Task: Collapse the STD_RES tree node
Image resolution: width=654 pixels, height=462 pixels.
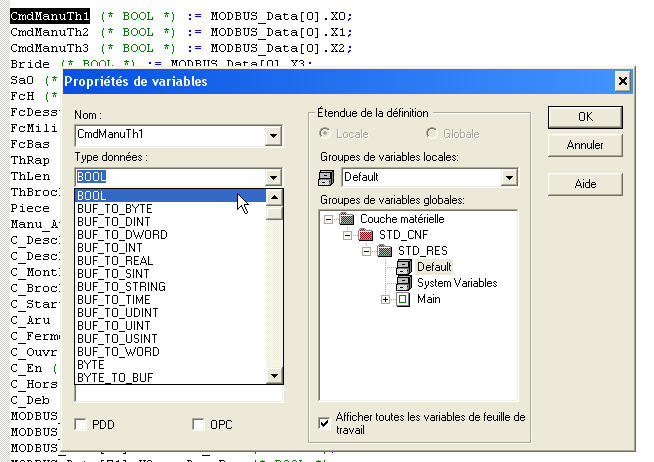Action: pyautogui.click(x=367, y=250)
